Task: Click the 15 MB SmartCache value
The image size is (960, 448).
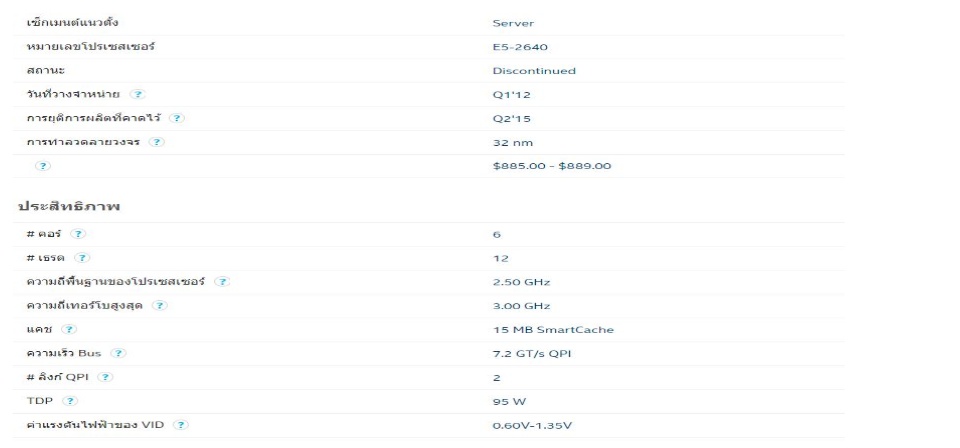Action: coord(553,330)
